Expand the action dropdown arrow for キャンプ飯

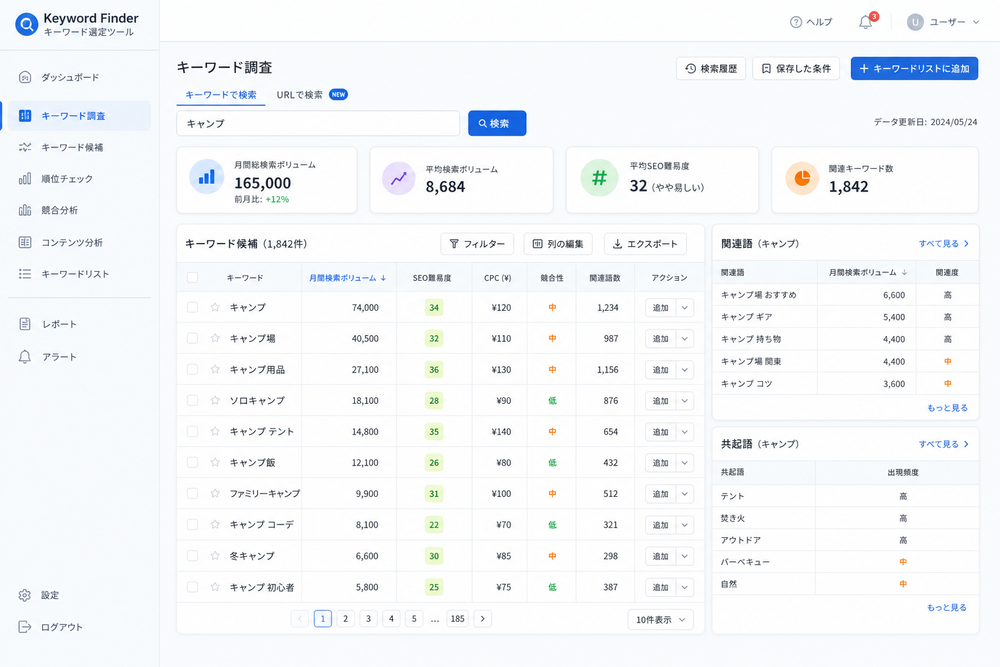pyautogui.click(x=684, y=463)
